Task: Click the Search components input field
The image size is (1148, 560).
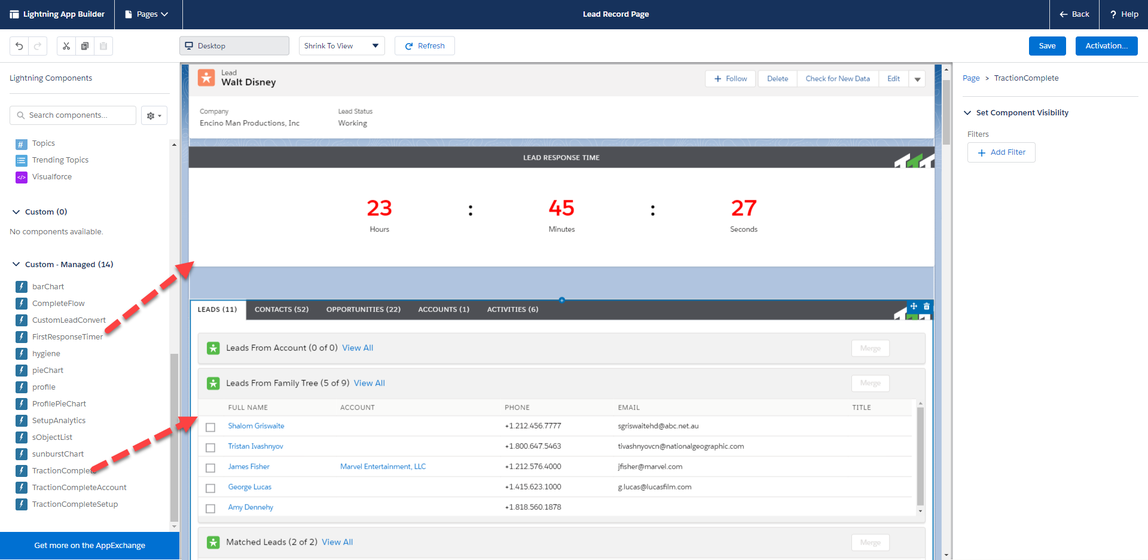Action: [72, 116]
